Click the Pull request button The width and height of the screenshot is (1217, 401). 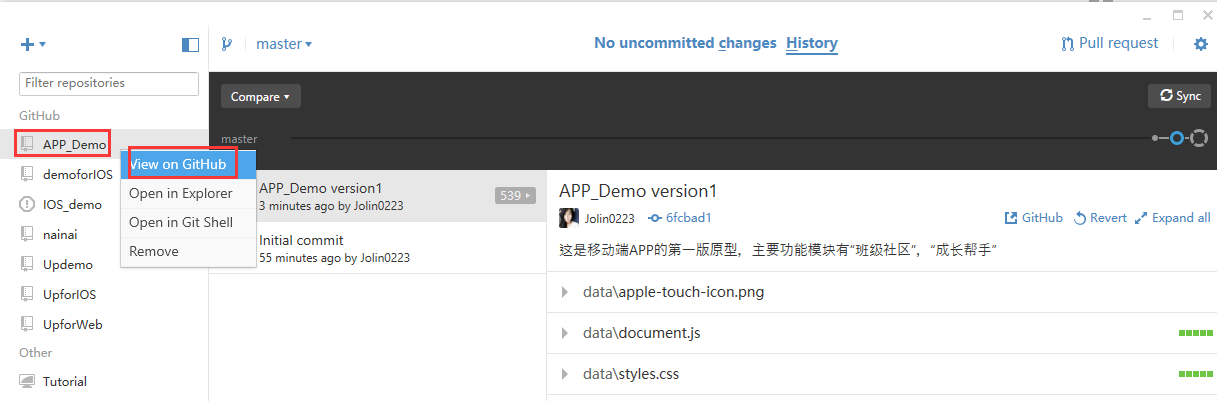(1110, 43)
